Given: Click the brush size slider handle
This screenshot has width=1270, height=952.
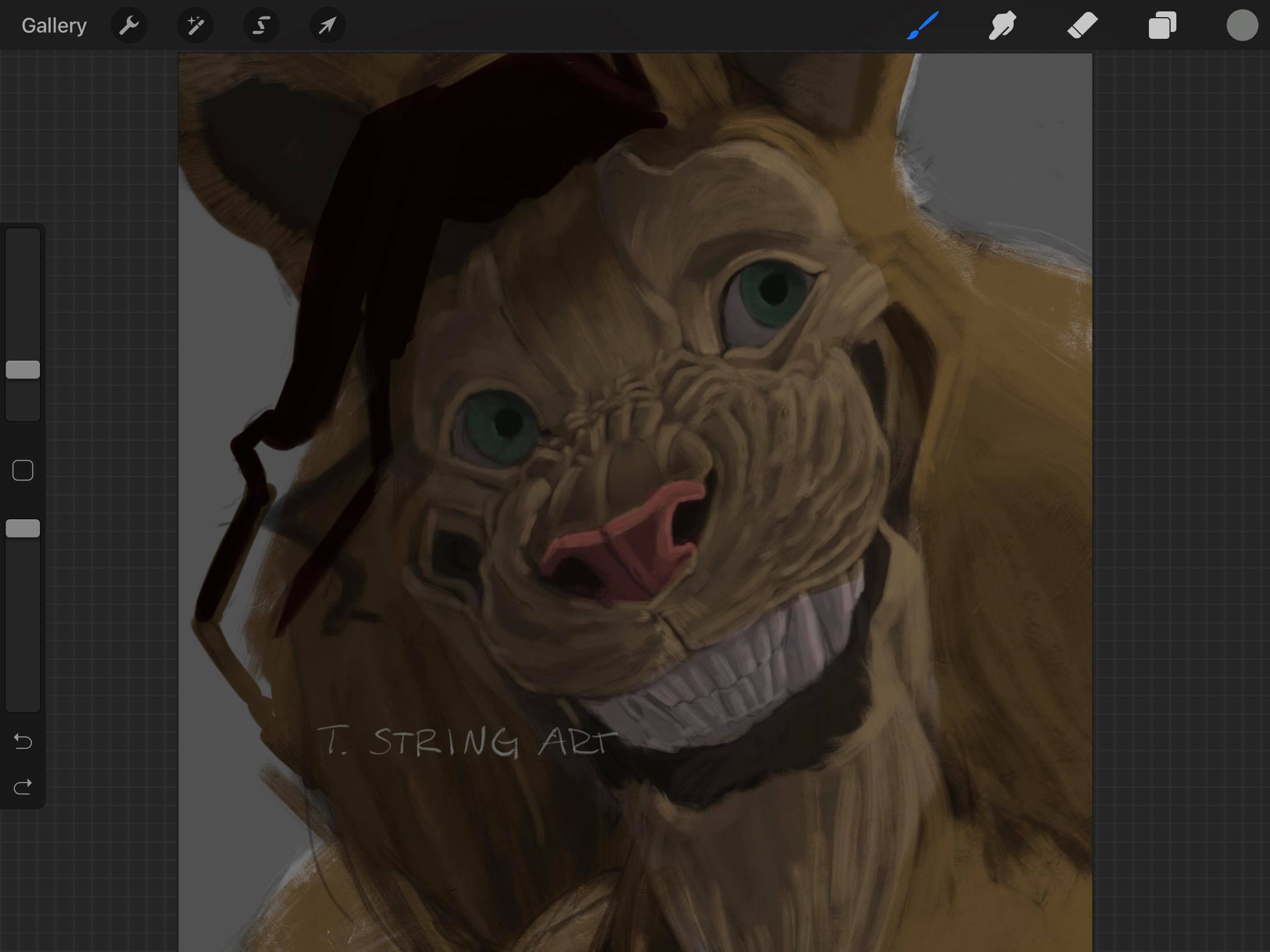Looking at the screenshot, I should 23,369.
